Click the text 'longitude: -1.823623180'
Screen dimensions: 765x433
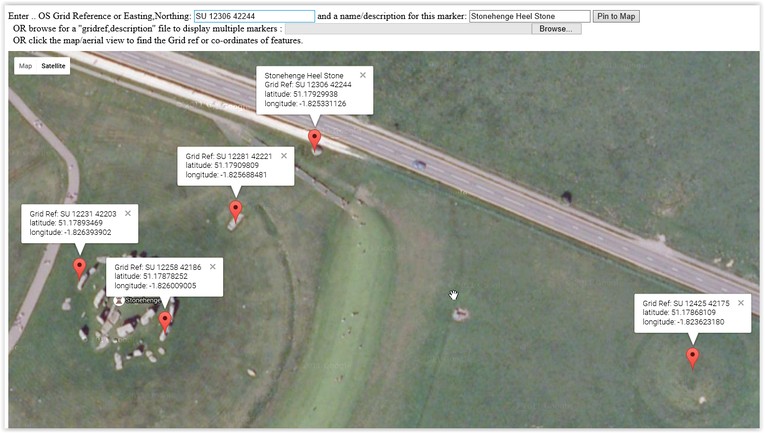[683, 322]
